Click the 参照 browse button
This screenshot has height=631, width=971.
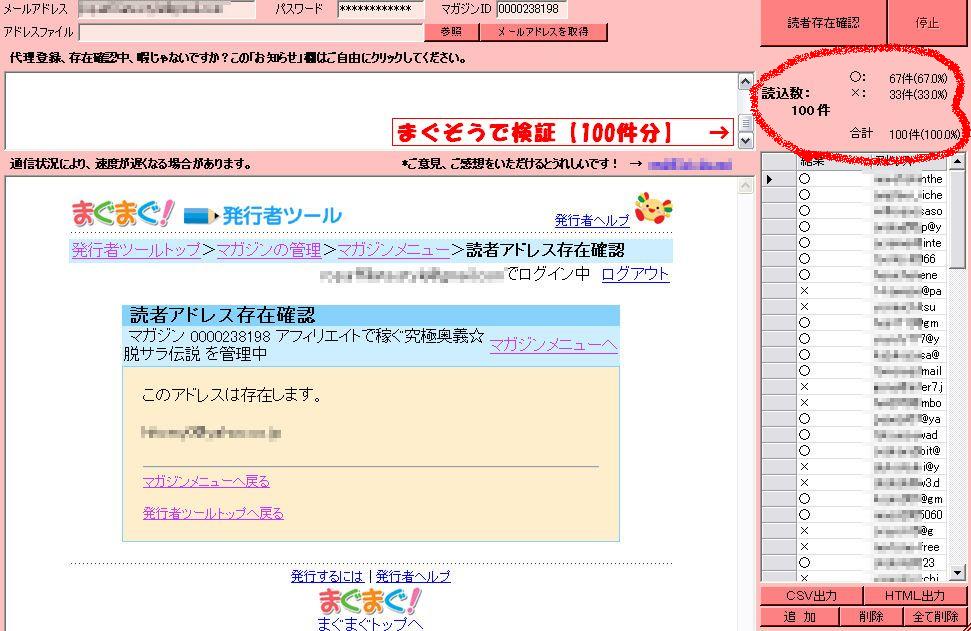pos(451,32)
